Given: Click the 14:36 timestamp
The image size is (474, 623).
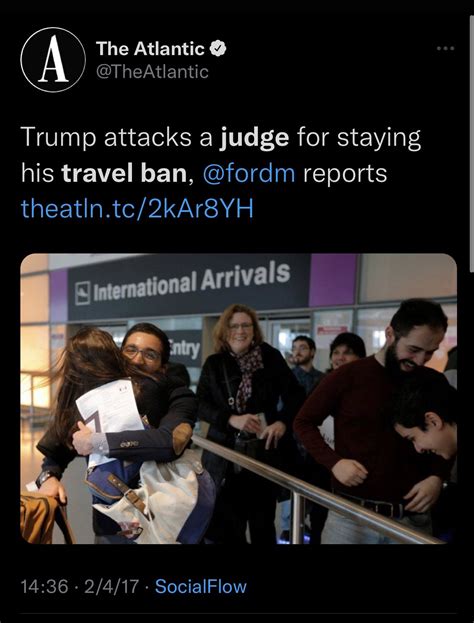Looking at the screenshot, I should 44,587.
